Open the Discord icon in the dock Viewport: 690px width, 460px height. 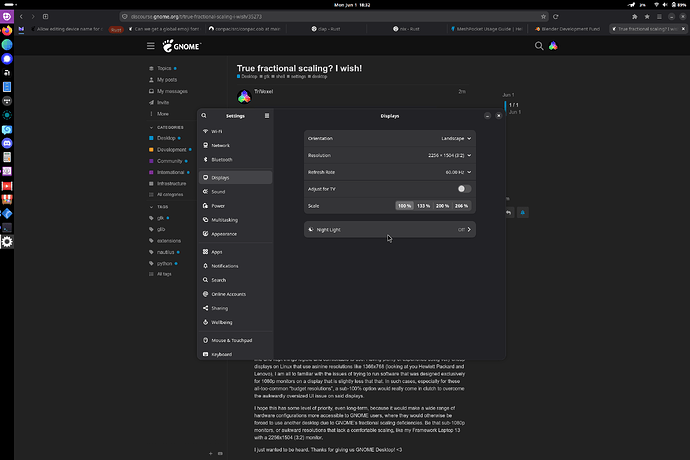coord(7,143)
